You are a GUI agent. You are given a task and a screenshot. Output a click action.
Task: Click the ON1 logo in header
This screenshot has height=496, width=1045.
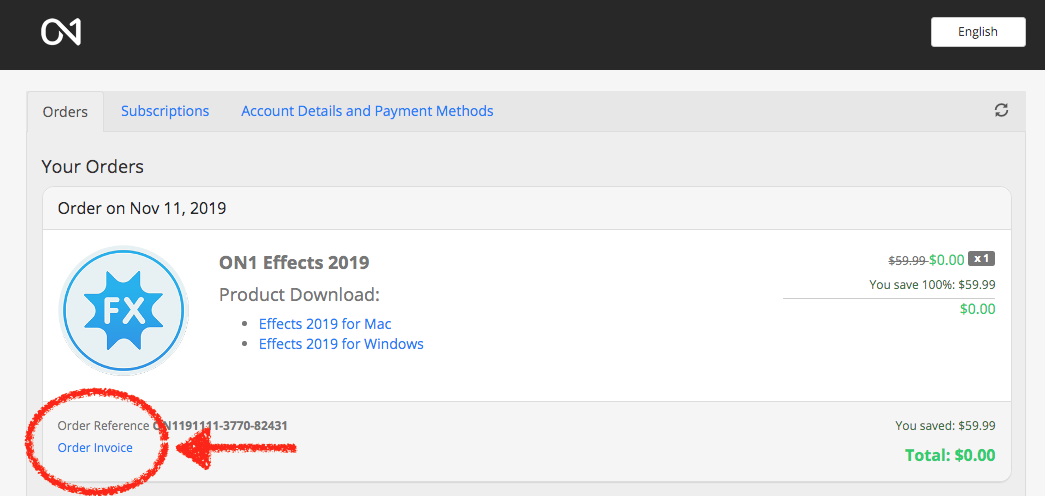pos(61,32)
